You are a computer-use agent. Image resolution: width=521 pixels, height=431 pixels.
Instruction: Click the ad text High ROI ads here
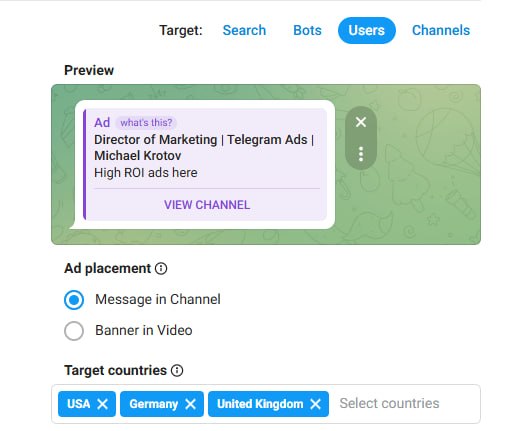tap(146, 173)
